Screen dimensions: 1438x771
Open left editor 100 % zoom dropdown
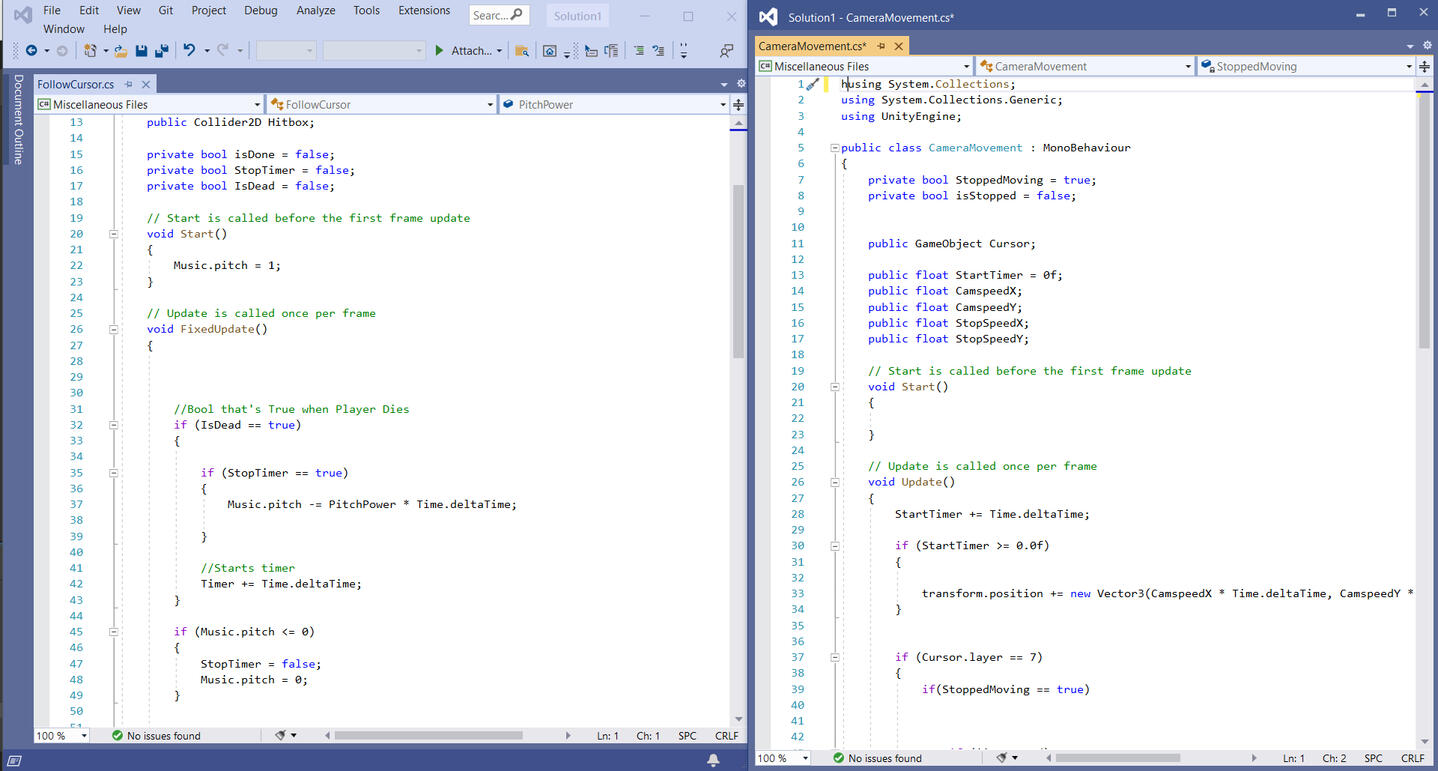click(83, 736)
